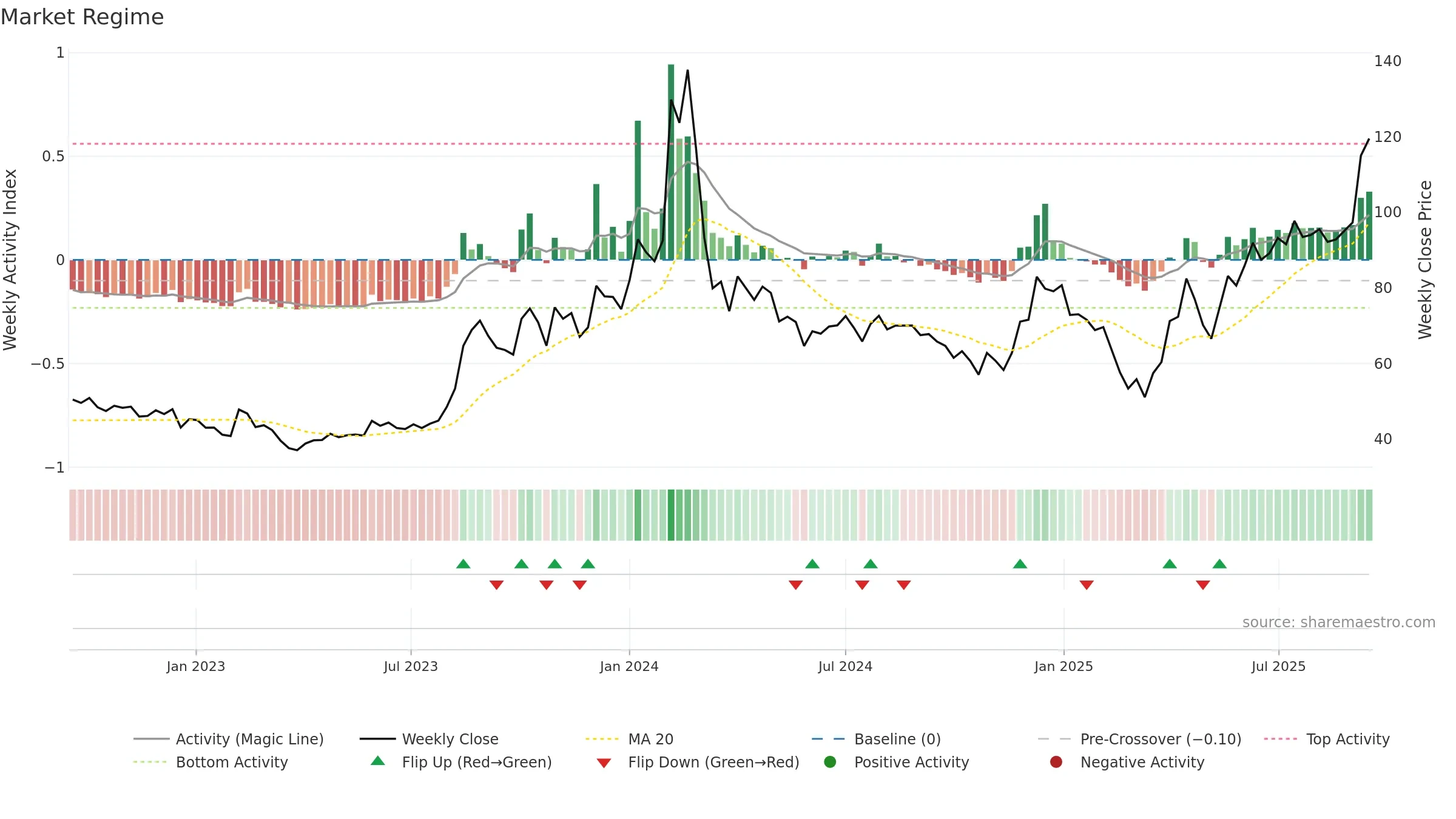Click the 40 right-axis price label
Screen dimensions: 1456x819
click(1383, 439)
